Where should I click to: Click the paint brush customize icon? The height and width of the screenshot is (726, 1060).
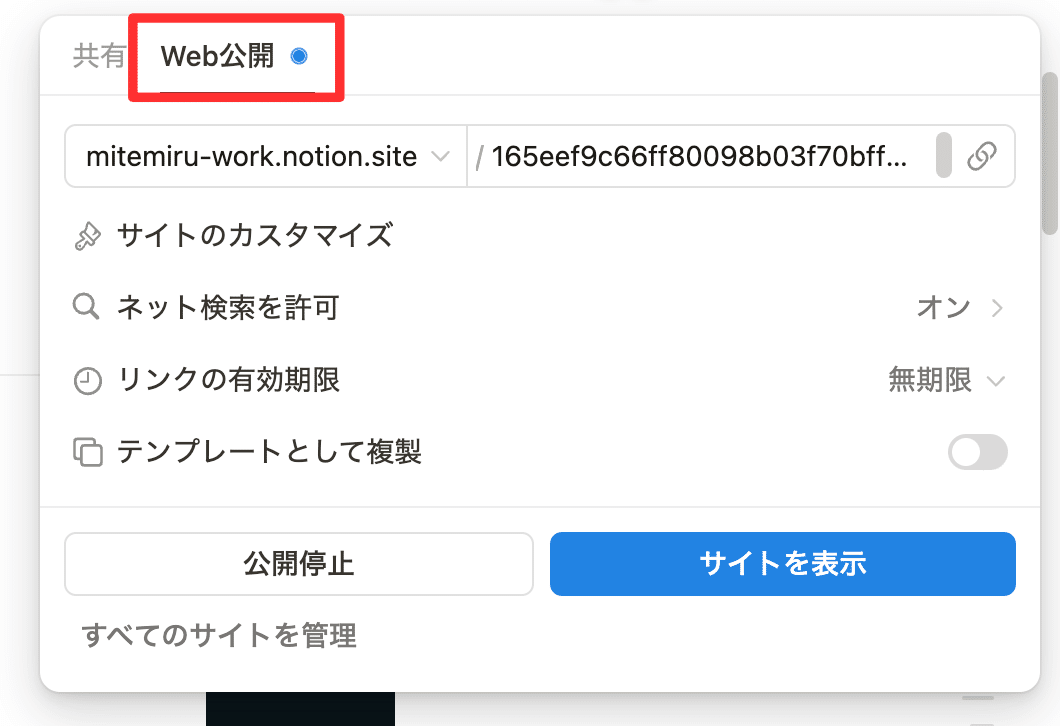tap(87, 237)
